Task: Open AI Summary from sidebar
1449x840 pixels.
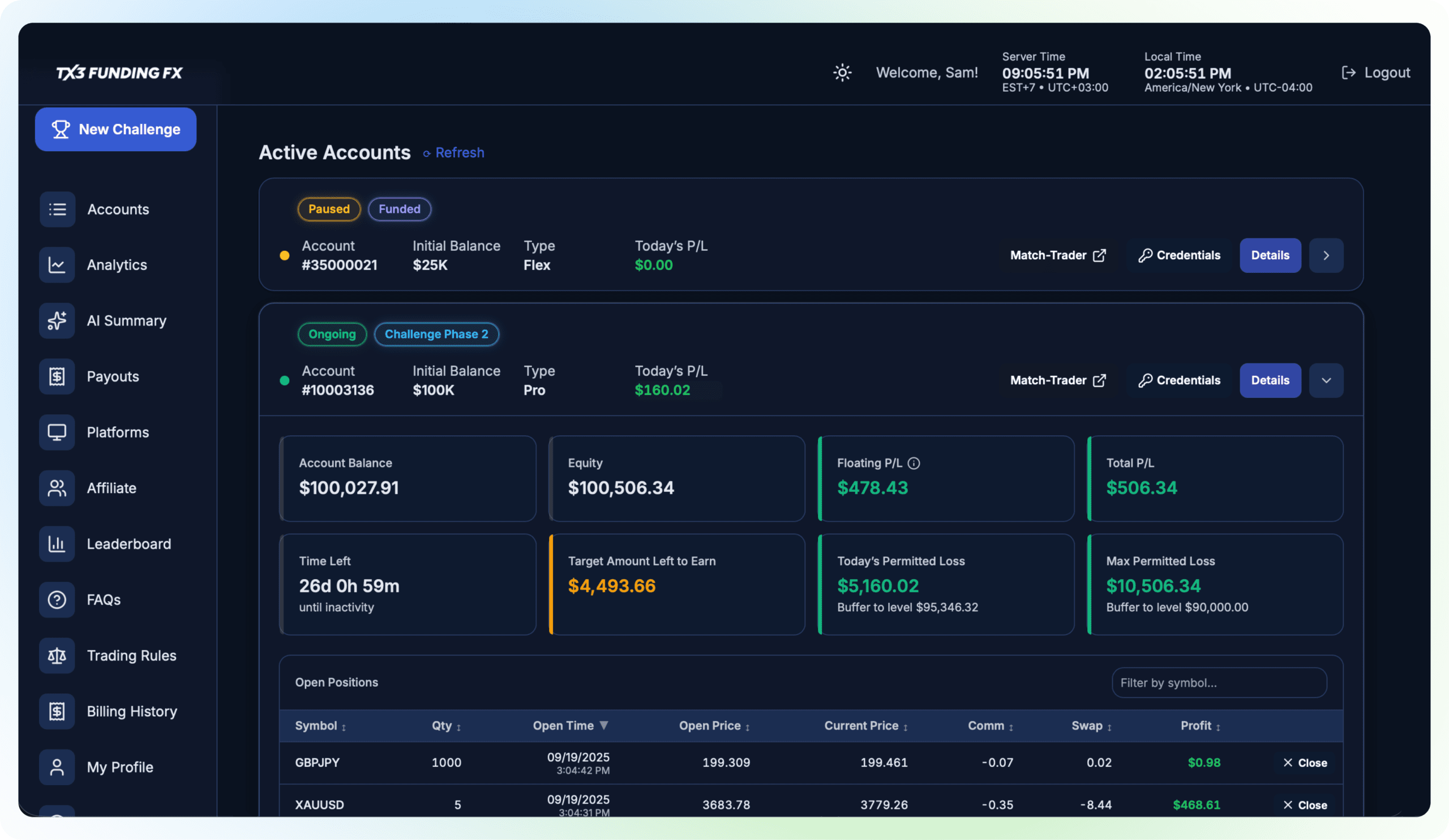Action: pos(126,320)
